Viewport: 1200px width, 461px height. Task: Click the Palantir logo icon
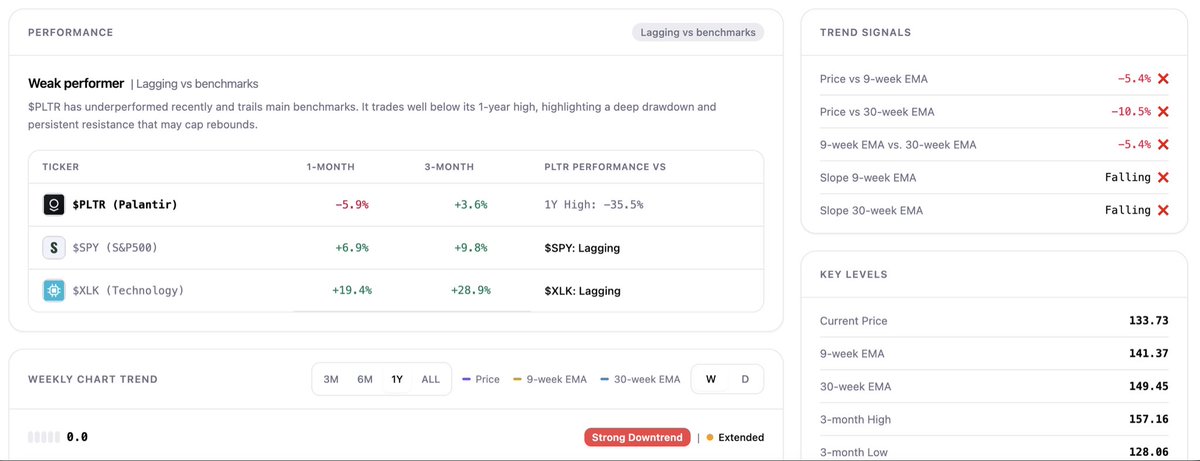[54, 205]
